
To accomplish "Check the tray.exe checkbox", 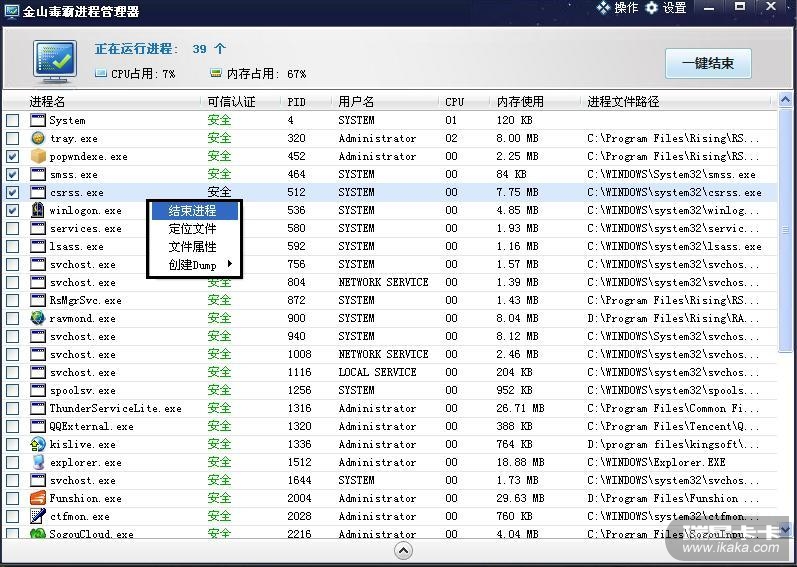I will click(13, 138).
